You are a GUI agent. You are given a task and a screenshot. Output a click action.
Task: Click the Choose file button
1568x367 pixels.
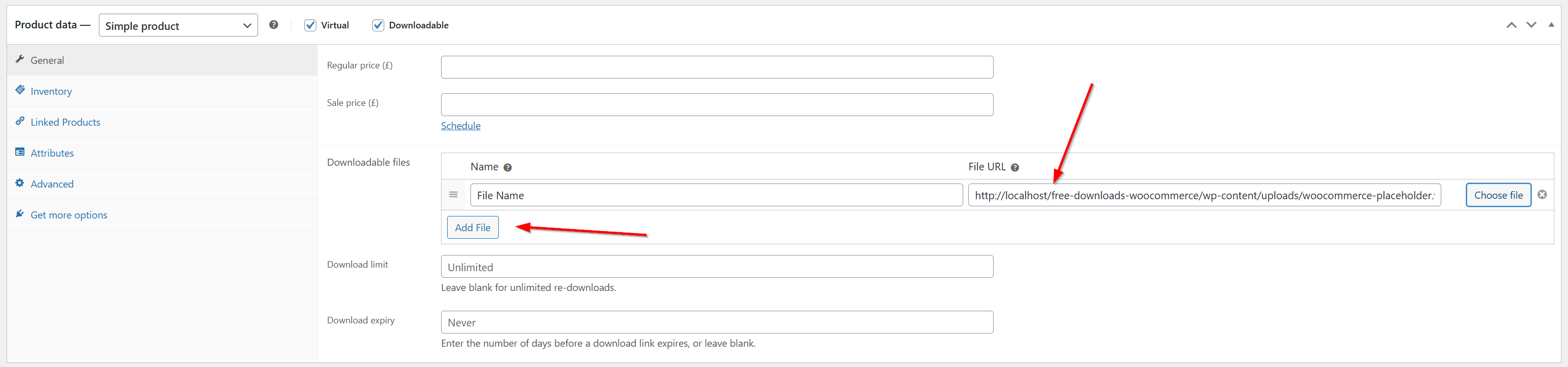(x=1498, y=195)
